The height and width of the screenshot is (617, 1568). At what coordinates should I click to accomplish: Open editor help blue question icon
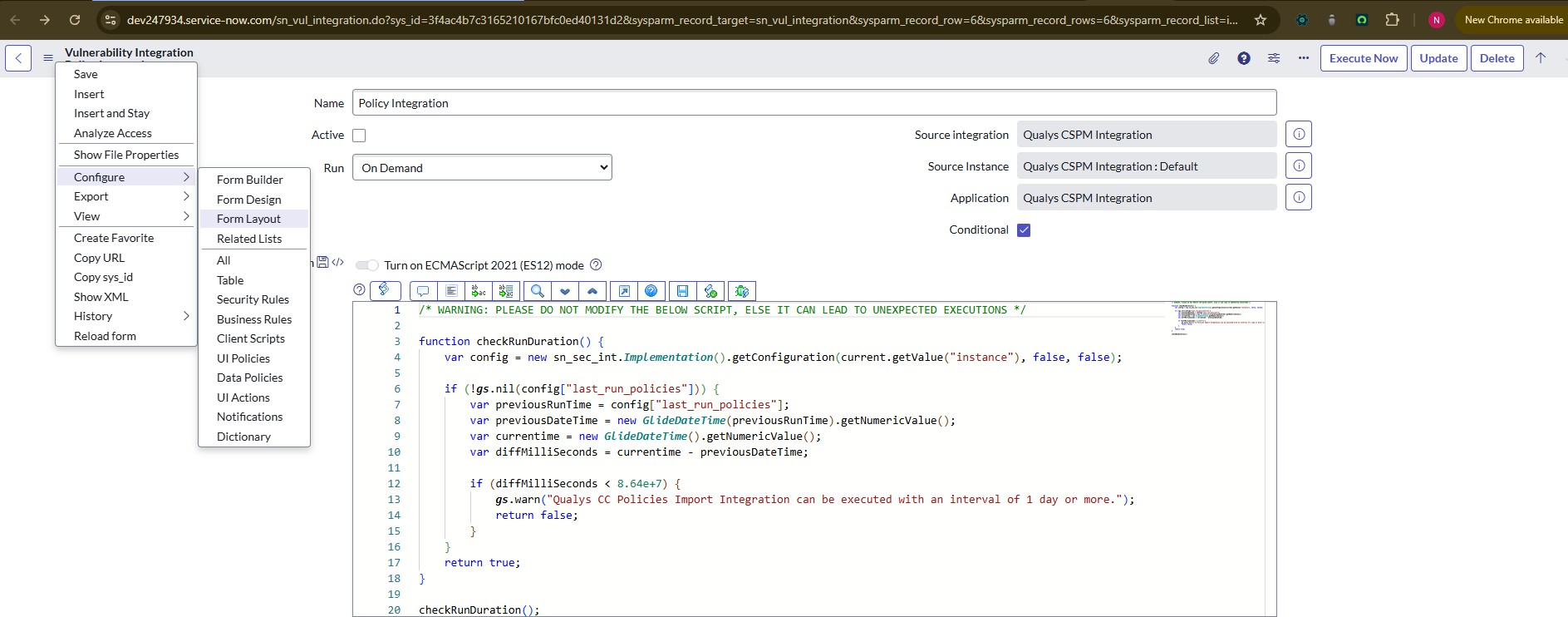coord(651,291)
